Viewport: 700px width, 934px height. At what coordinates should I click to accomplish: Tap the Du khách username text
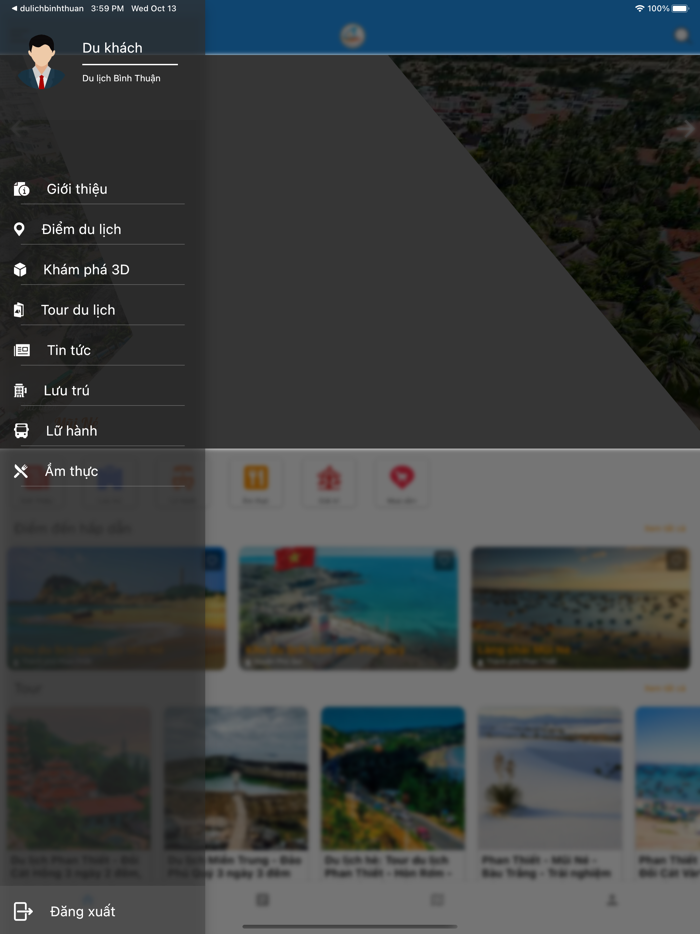113,48
